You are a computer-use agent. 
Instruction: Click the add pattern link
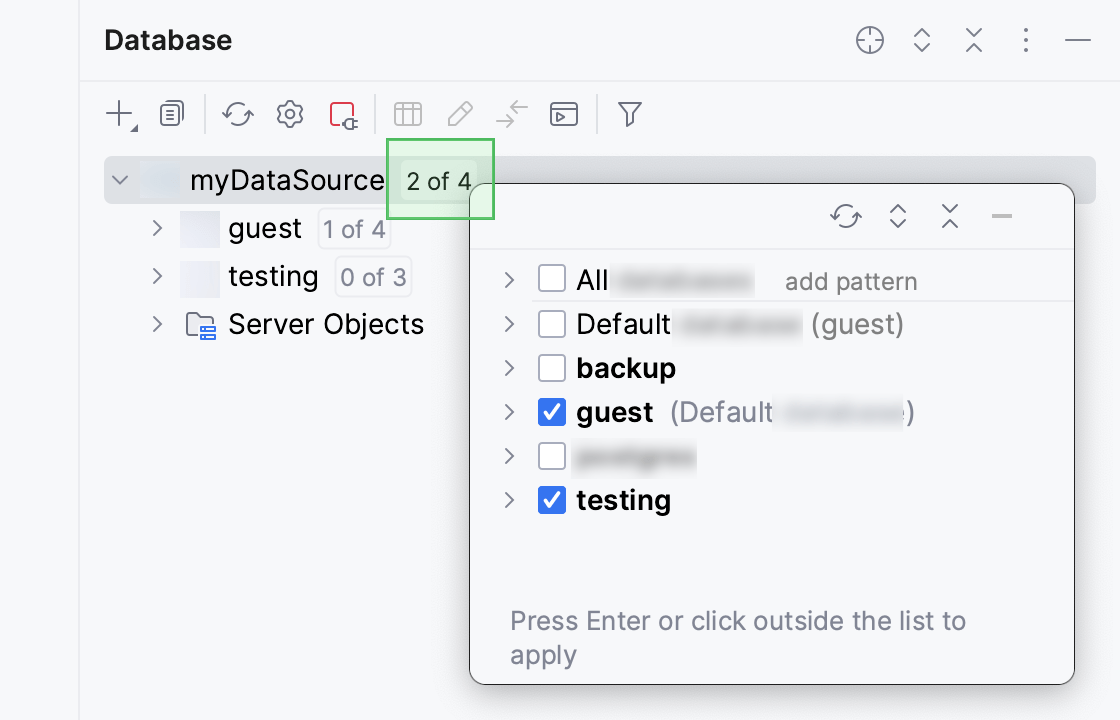tap(849, 281)
